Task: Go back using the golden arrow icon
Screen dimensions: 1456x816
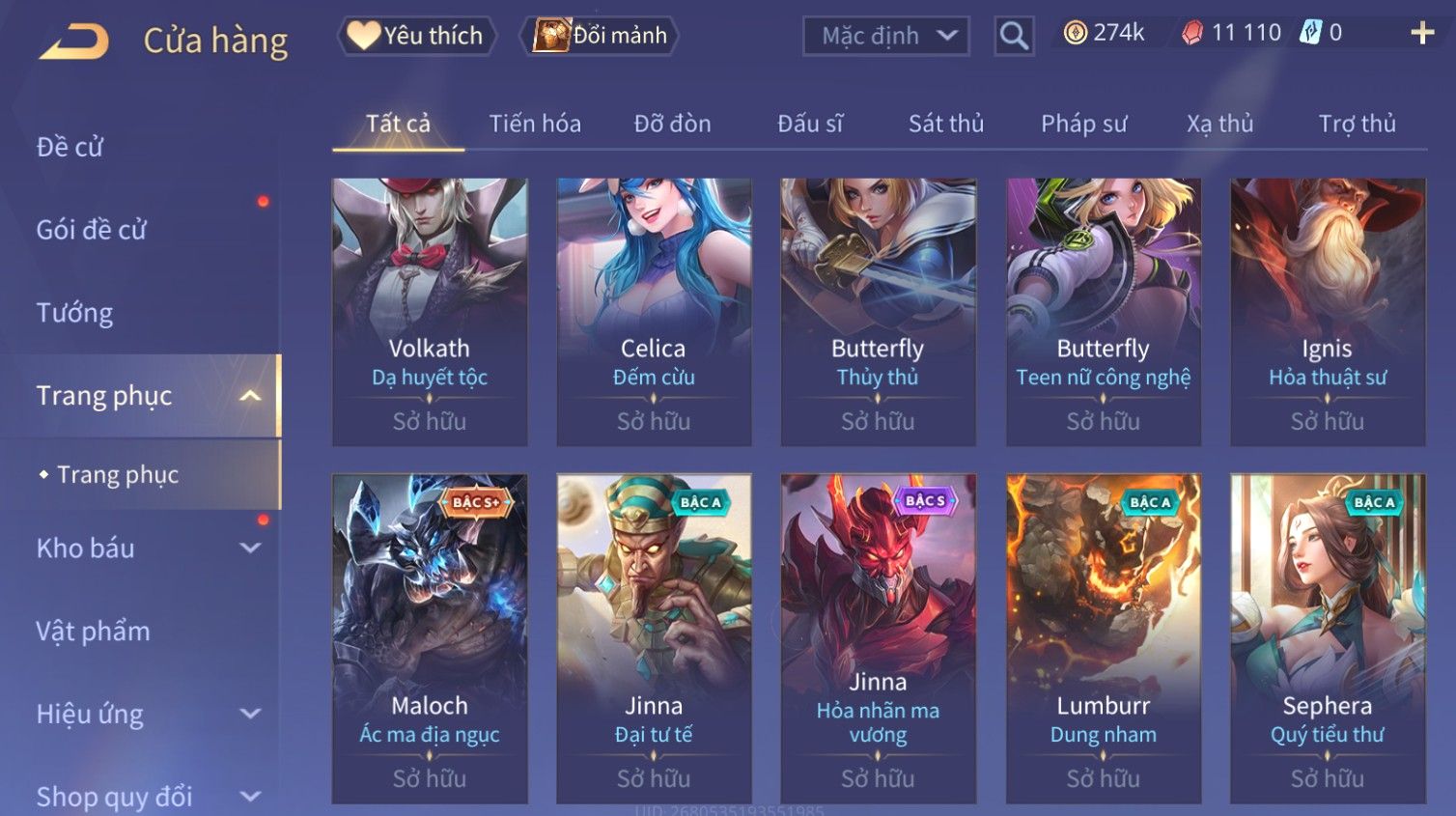Action: pyautogui.click(x=74, y=42)
